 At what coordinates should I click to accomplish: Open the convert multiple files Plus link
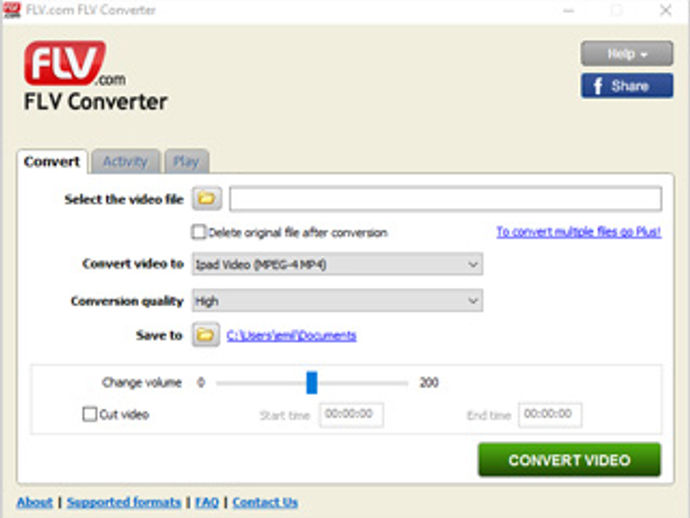pos(579,231)
